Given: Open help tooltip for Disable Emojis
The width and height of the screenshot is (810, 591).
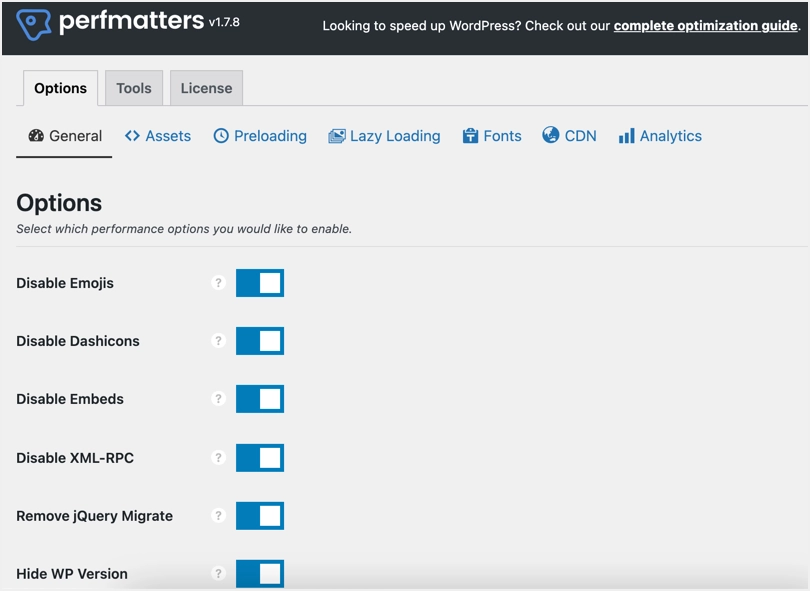Looking at the screenshot, I should click(219, 283).
